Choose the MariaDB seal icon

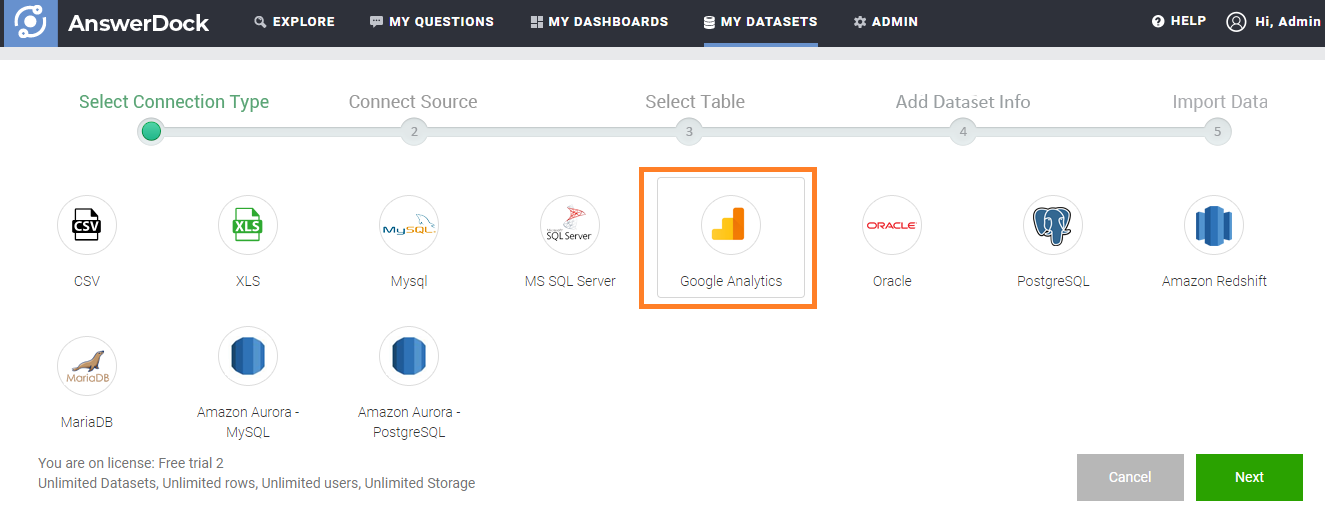[x=87, y=366]
